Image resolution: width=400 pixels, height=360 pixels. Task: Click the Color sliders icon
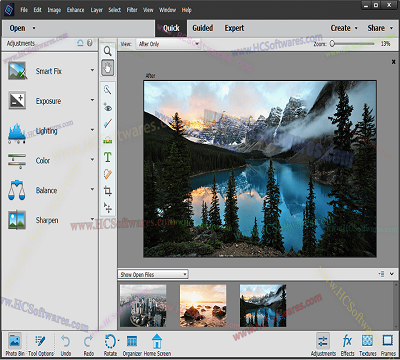pyautogui.click(x=17, y=161)
